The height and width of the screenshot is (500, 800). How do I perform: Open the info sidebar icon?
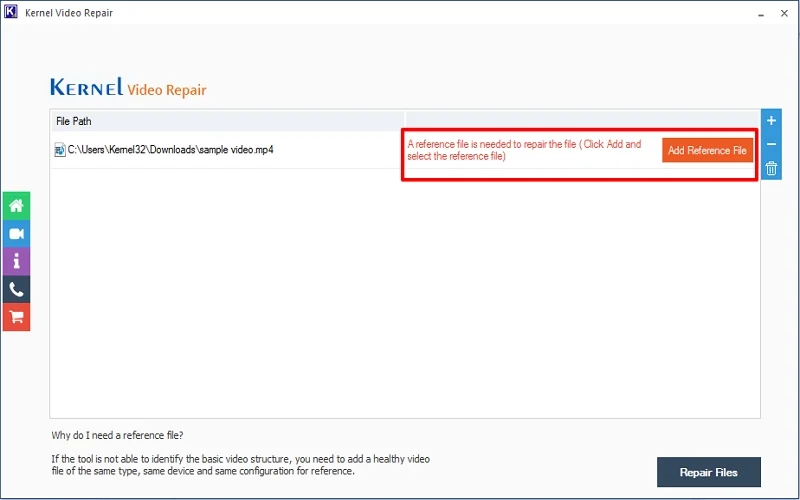coord(16,262)
